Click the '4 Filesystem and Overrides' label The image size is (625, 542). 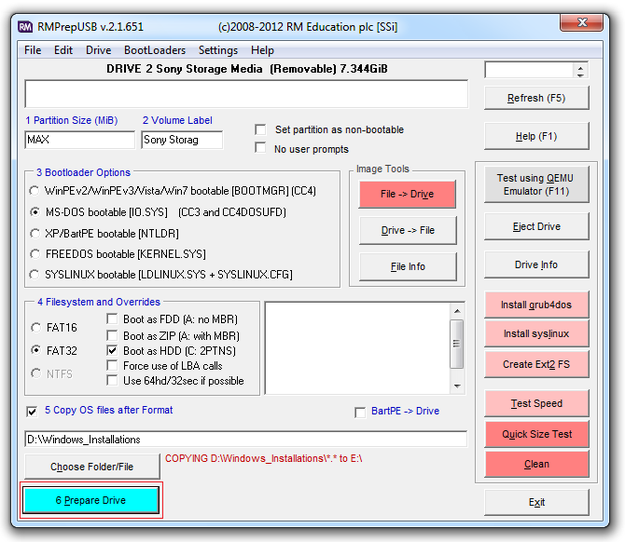point(99,302)
